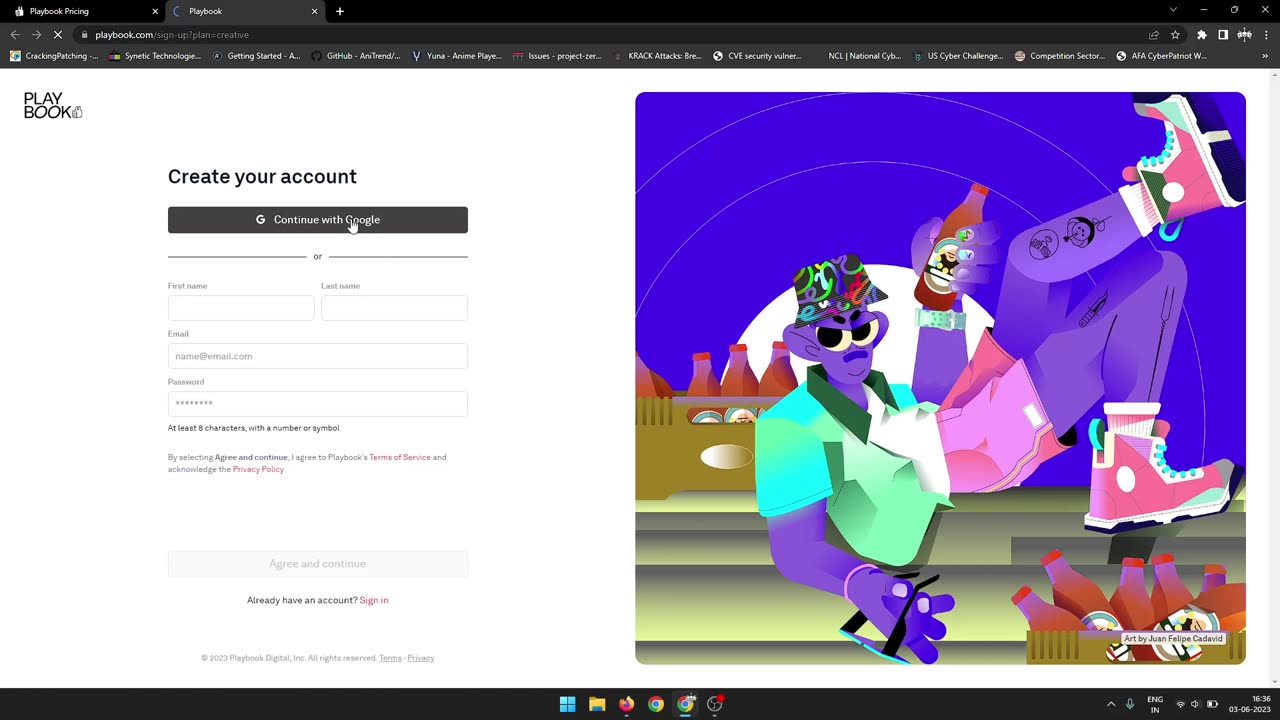
Task: Open the Chrome profile avatar
Action: [1244, 35]
